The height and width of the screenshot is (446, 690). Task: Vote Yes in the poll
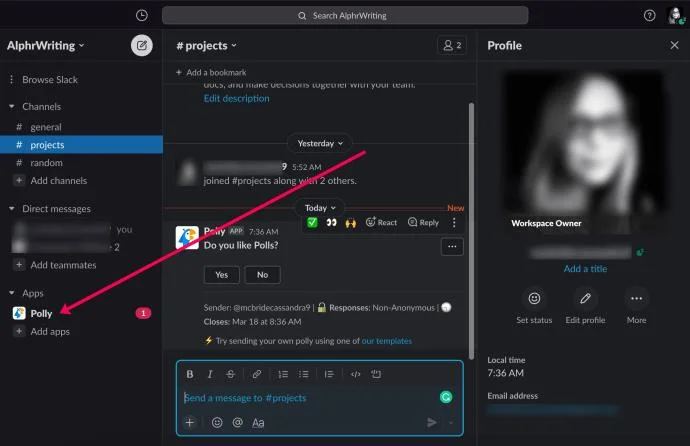tap(222, 275)
